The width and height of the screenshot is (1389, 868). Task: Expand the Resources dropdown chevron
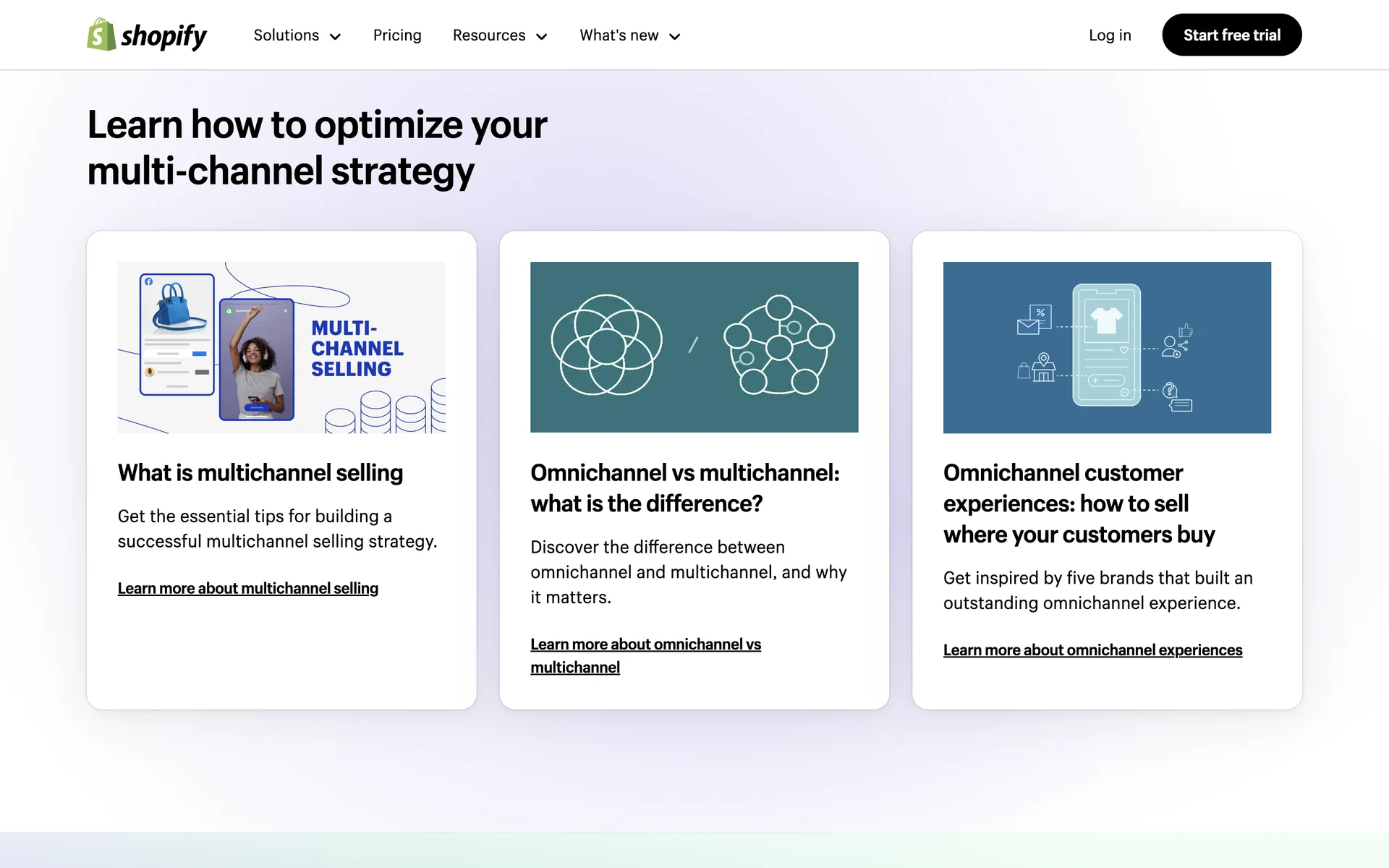(541, 36)
